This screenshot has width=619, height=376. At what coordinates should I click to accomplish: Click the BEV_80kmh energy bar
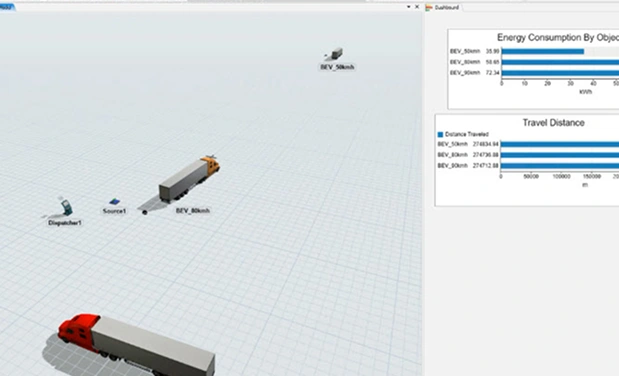(560, 62)
